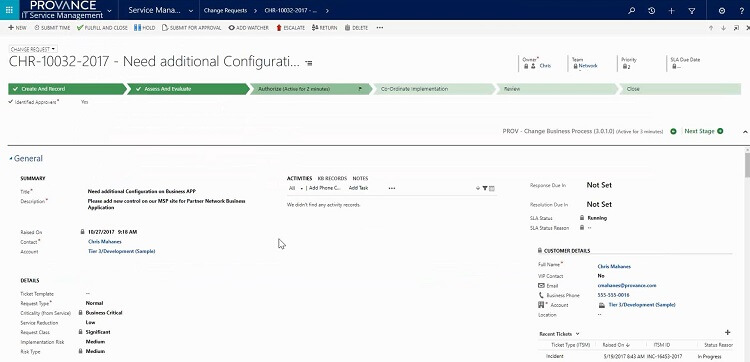
Task: Click the Next Stage button
Action: tap(704, 131)
